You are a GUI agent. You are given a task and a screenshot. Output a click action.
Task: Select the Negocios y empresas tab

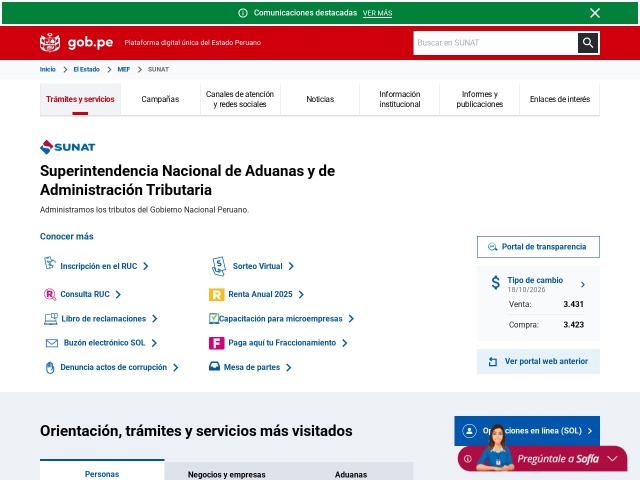point(227,472)
